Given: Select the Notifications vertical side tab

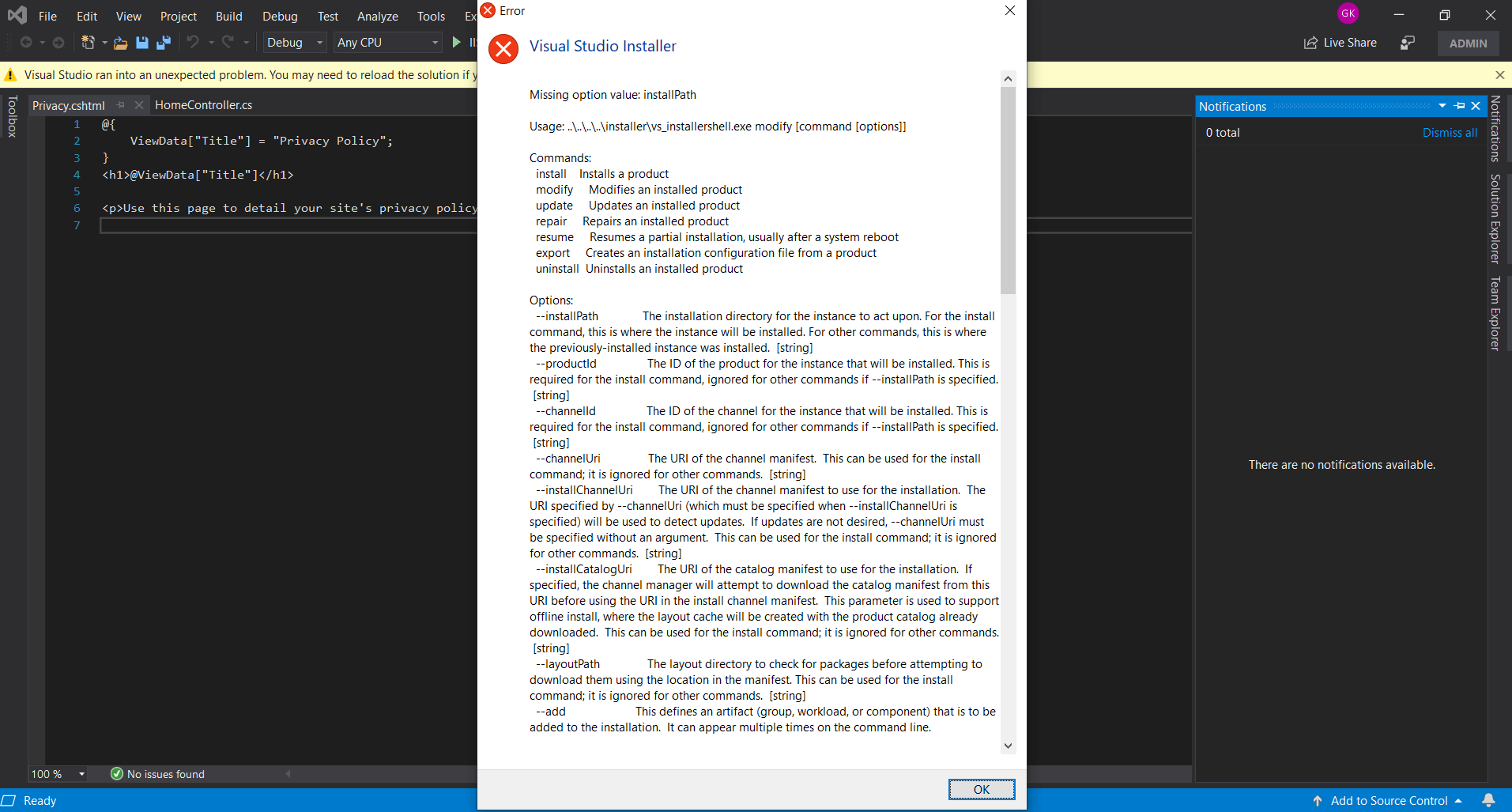Looking at the screenshot, I should click(1495, 129).
